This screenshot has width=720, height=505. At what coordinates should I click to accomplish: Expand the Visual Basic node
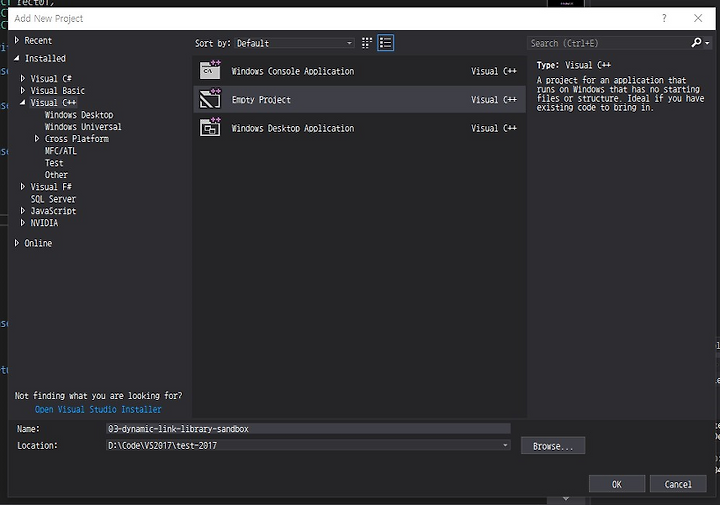coord(23,90)
